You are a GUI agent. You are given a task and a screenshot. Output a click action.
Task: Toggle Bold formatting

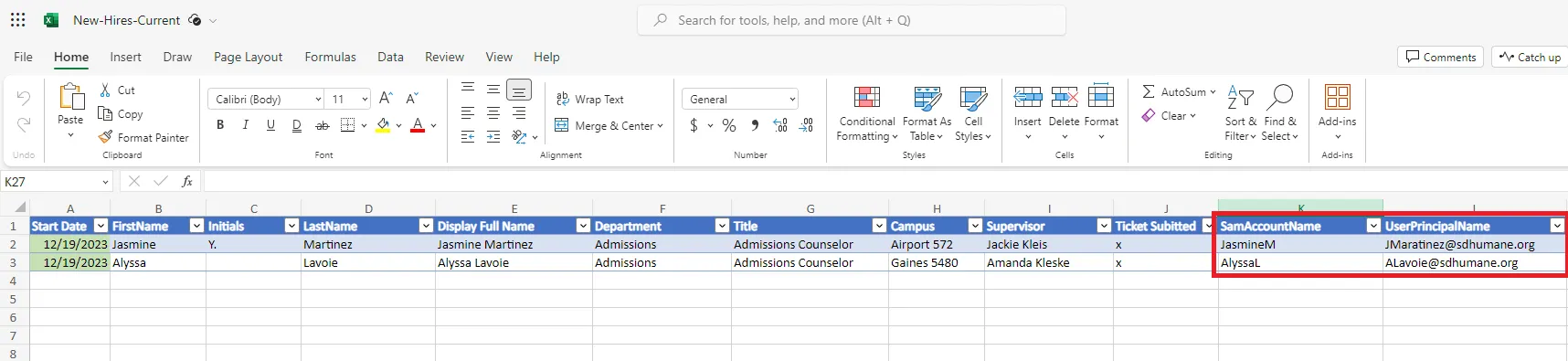219,125
